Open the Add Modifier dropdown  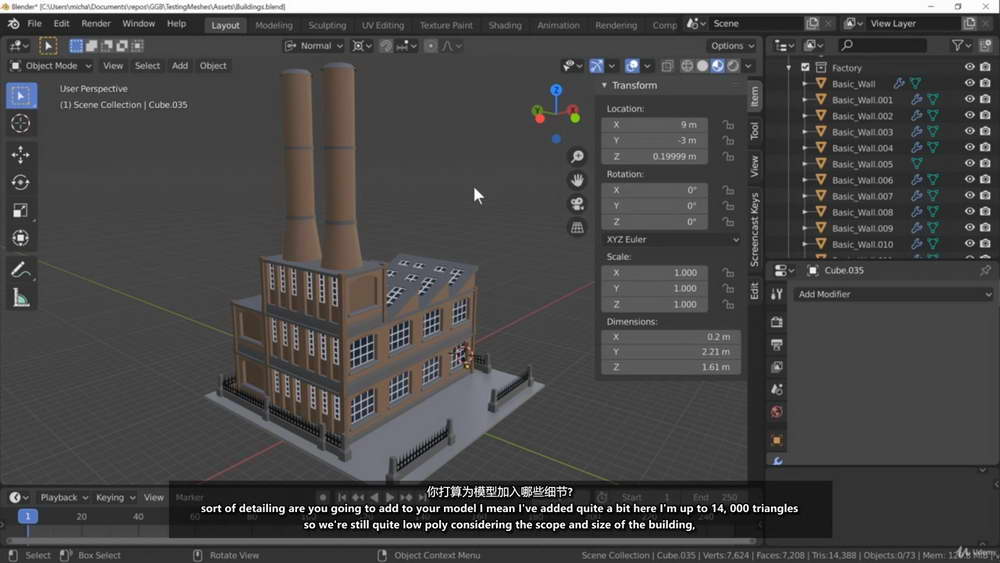tap(894, 294)
